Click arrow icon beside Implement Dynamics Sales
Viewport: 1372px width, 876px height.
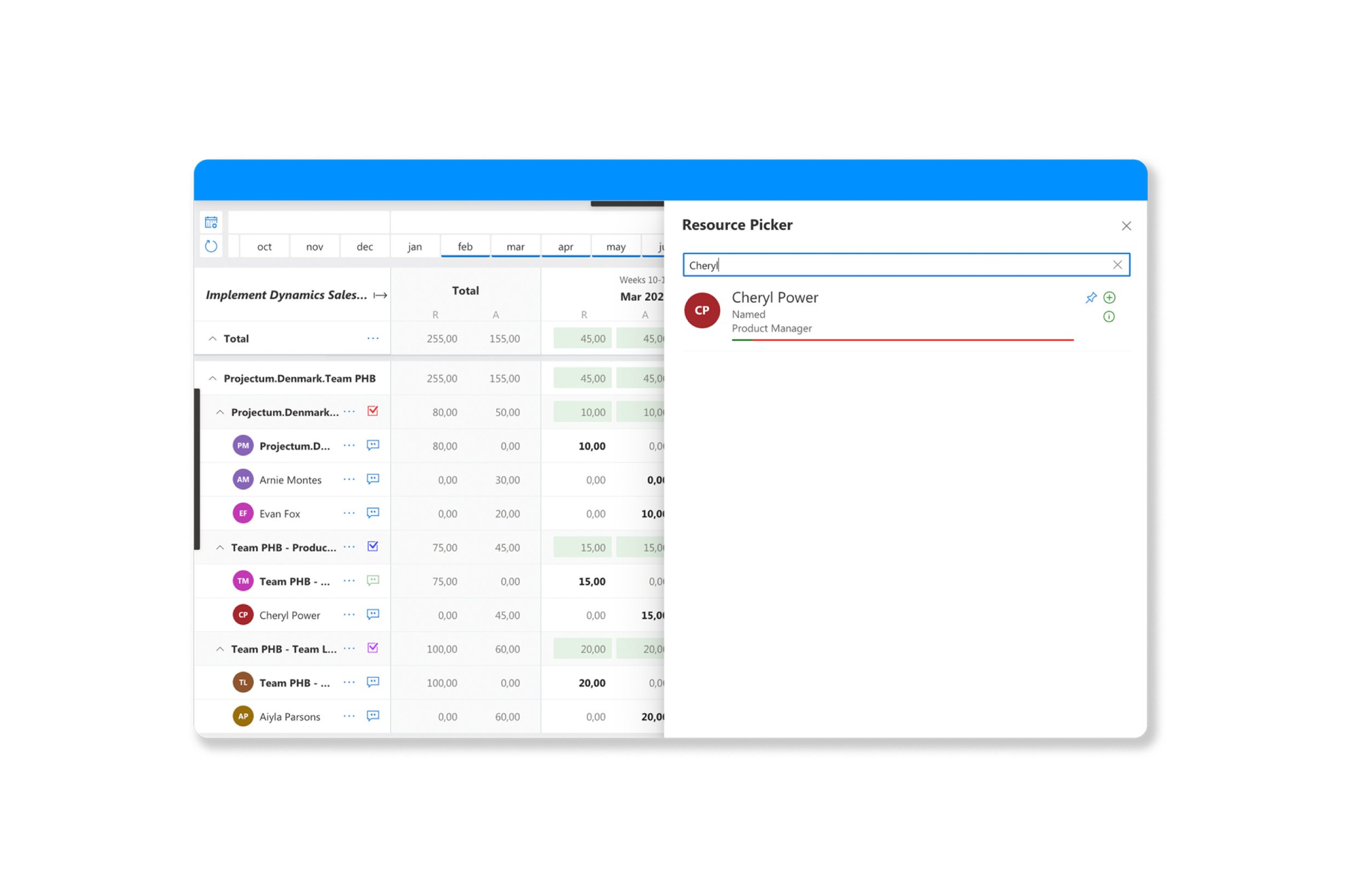pyautogui.click(x=380, y=295)
